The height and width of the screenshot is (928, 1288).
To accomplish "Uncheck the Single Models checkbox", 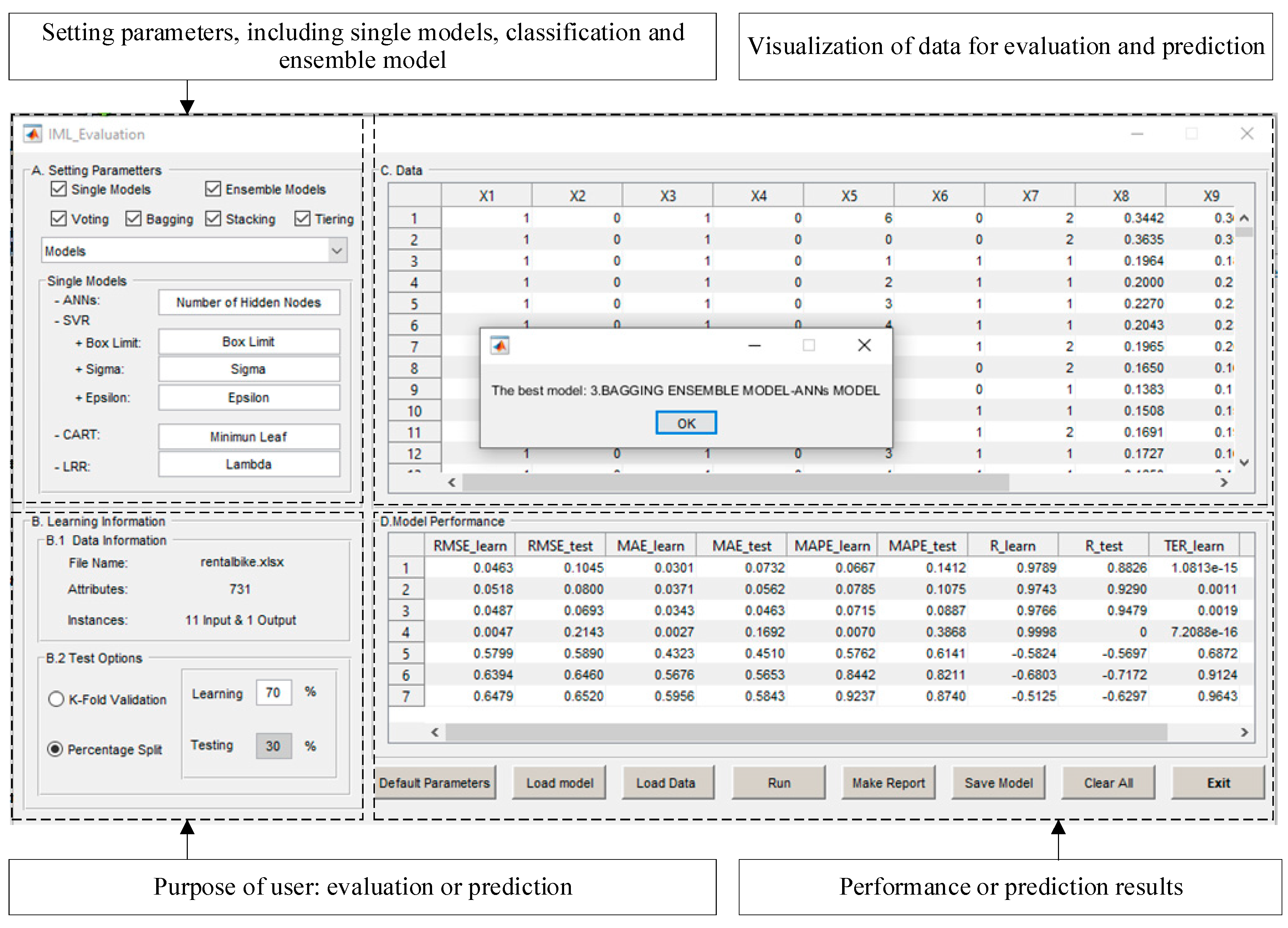I will [x=59, y=189].
